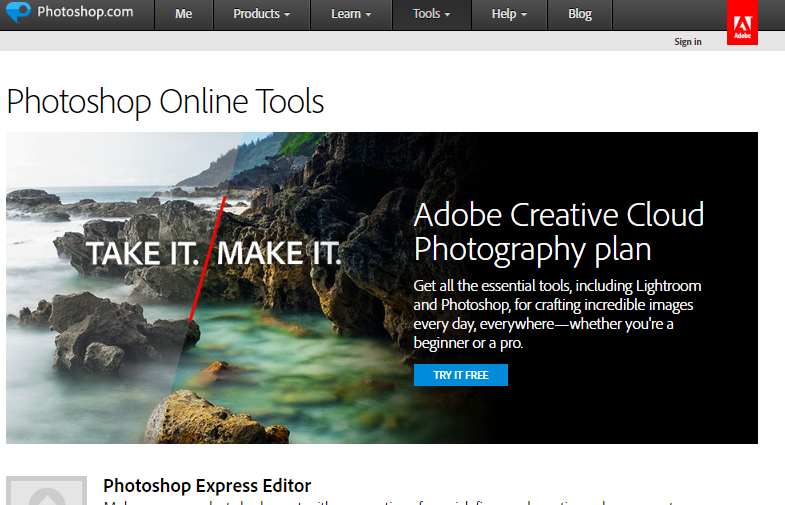Click the red Adobe logo
The width and height of the screenshot is (785, 505).
(x=742, y=23)
